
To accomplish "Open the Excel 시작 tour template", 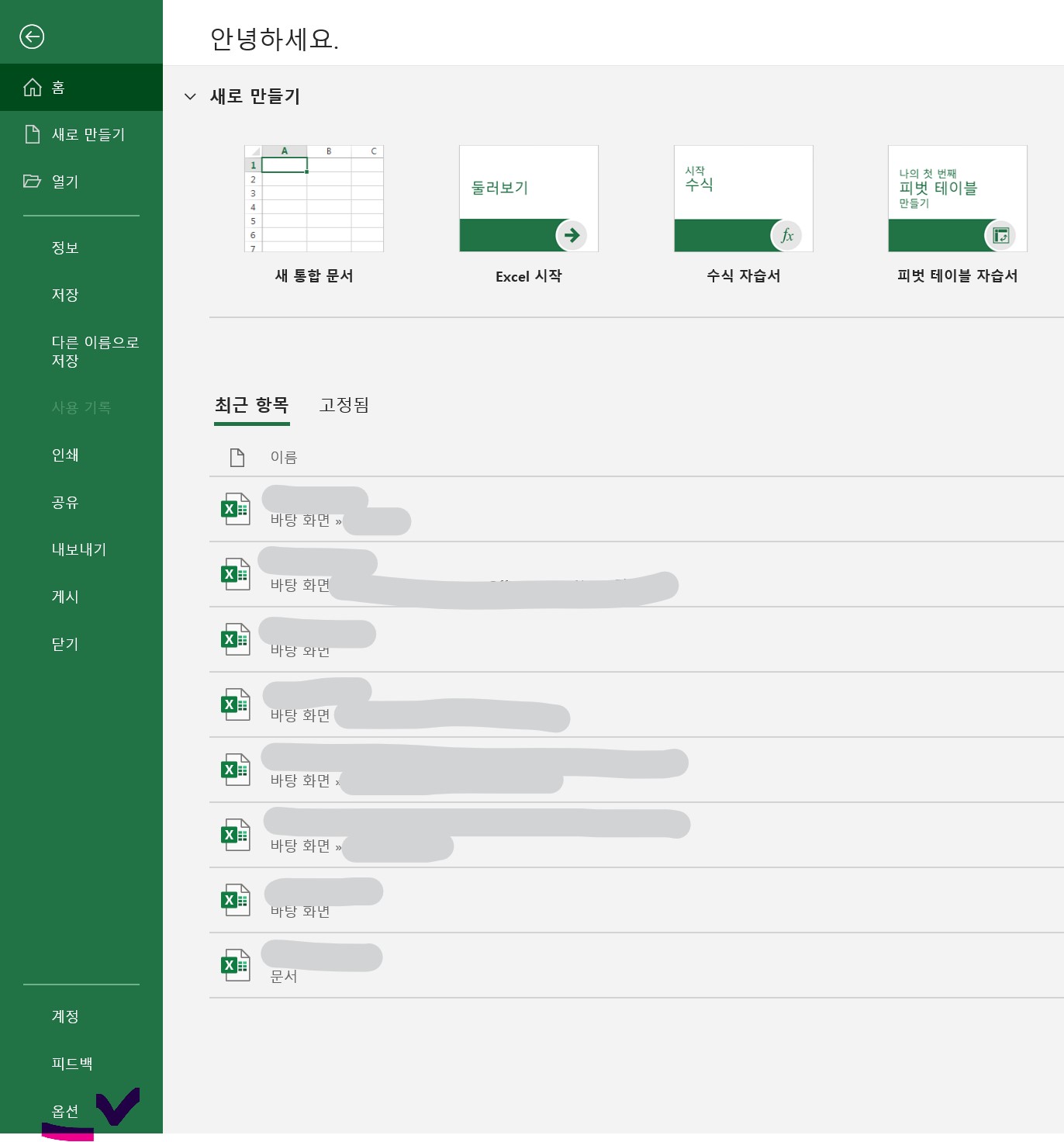I will coord(529,199).
